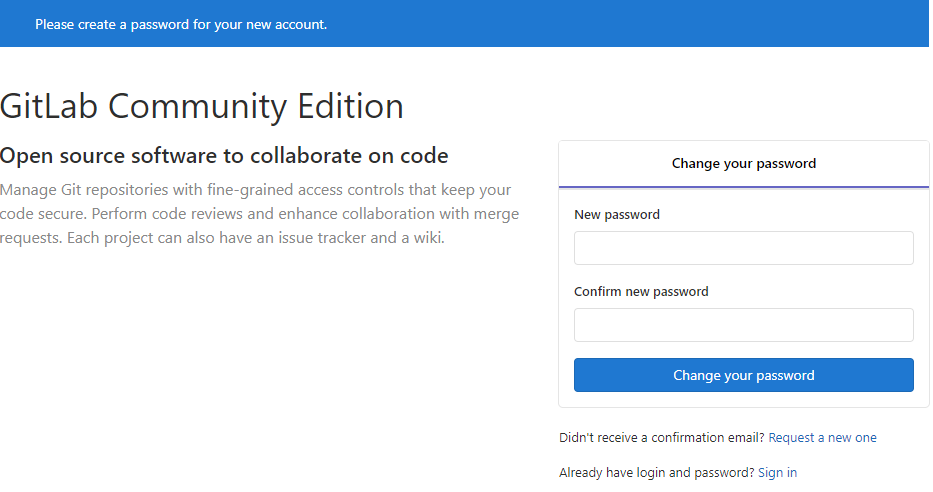Click the GitLab Community Edition heading
The image size is (933, 492).
[x=202, y=106]
